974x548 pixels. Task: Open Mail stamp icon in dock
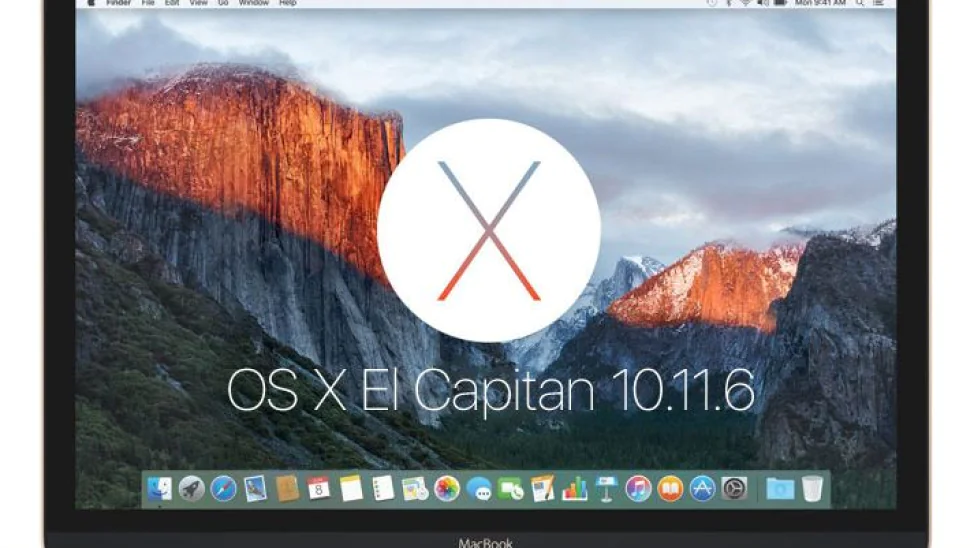coord(255,489)
